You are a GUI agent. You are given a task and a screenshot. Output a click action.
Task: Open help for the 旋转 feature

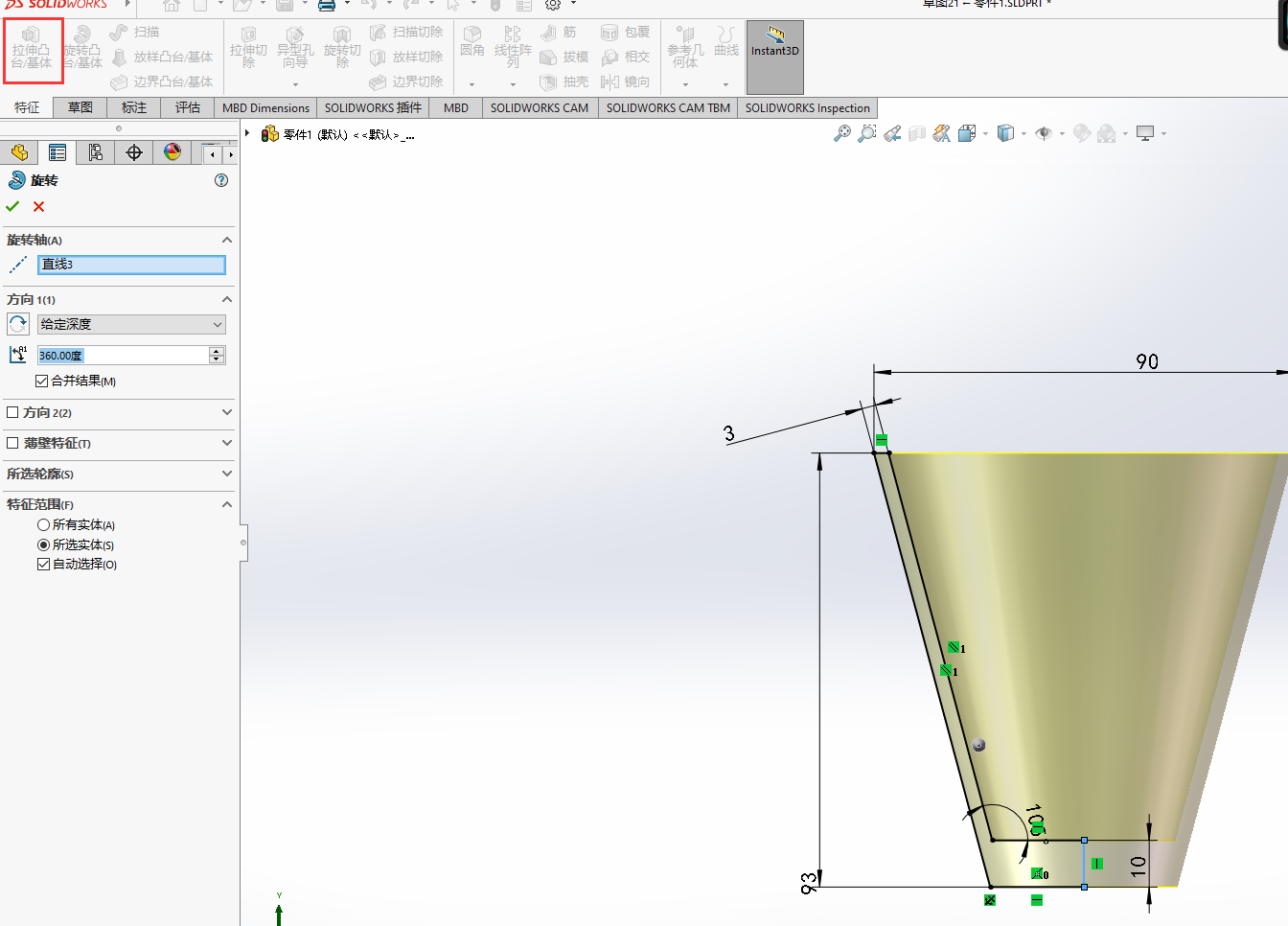221,180
